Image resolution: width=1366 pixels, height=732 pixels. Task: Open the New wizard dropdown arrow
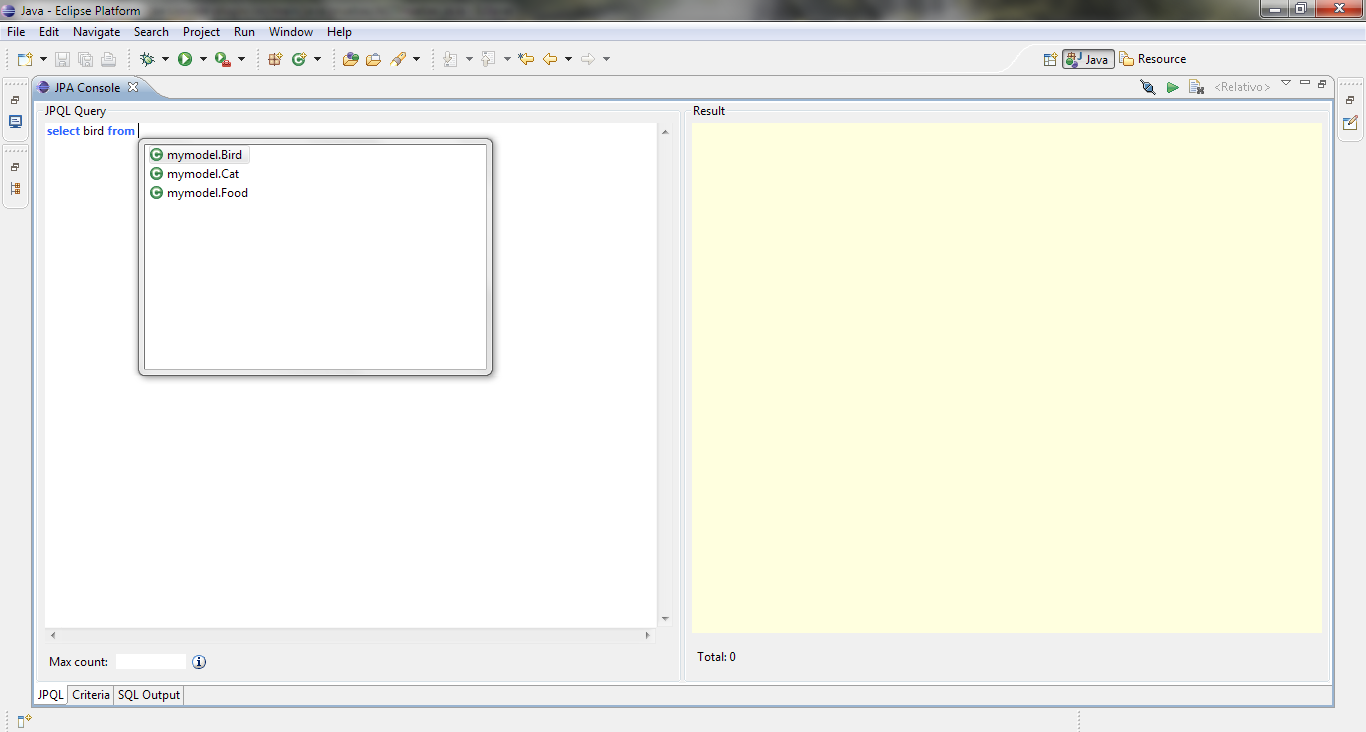tap(43, 60)
